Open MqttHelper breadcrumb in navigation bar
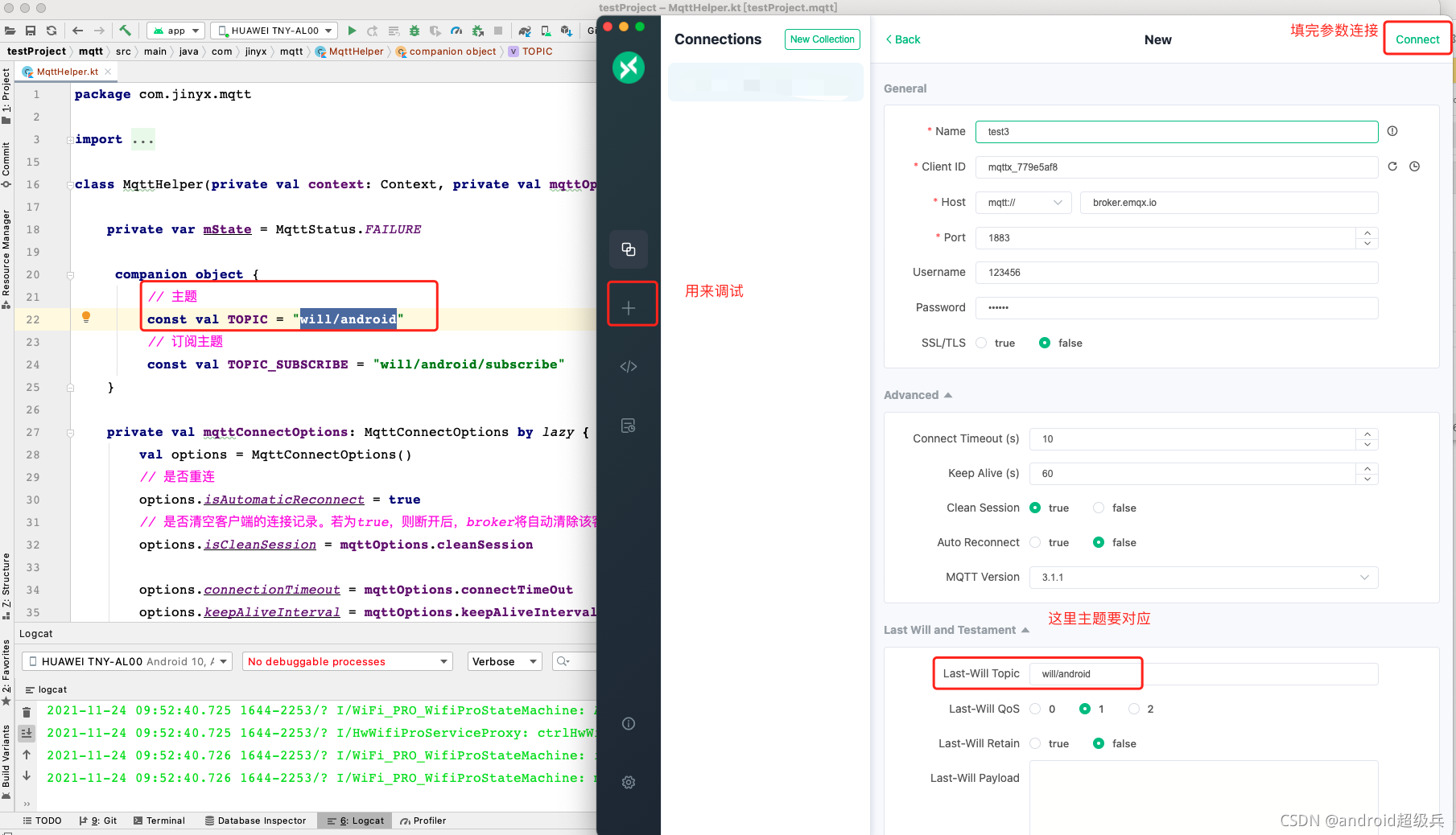Screen dimensions: 1456x835 pyautogui.click(x=349, y=51)
